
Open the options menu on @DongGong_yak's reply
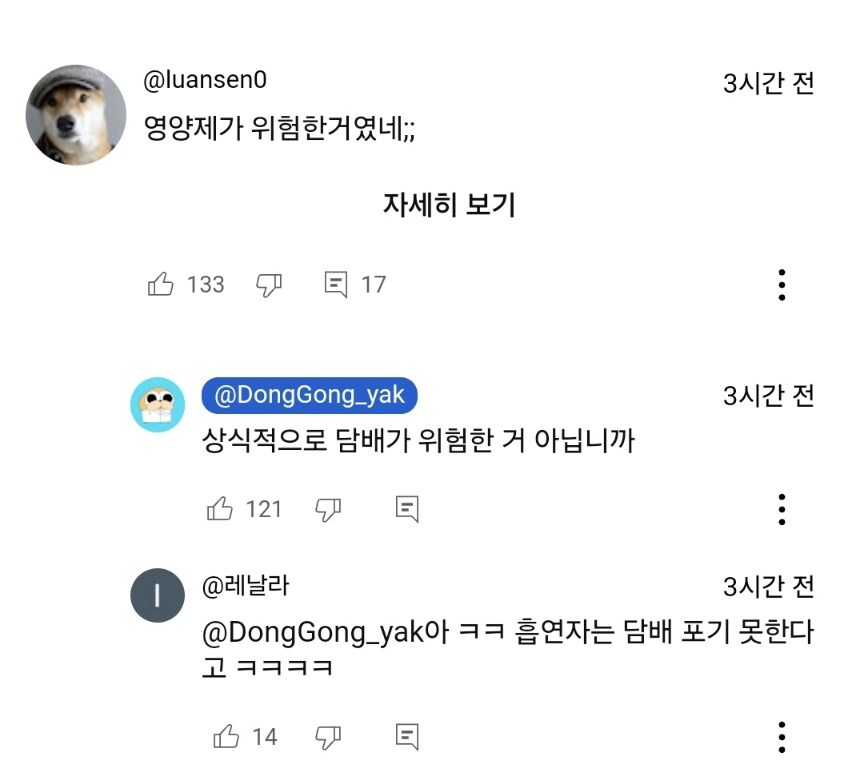[x=781, y=509]
